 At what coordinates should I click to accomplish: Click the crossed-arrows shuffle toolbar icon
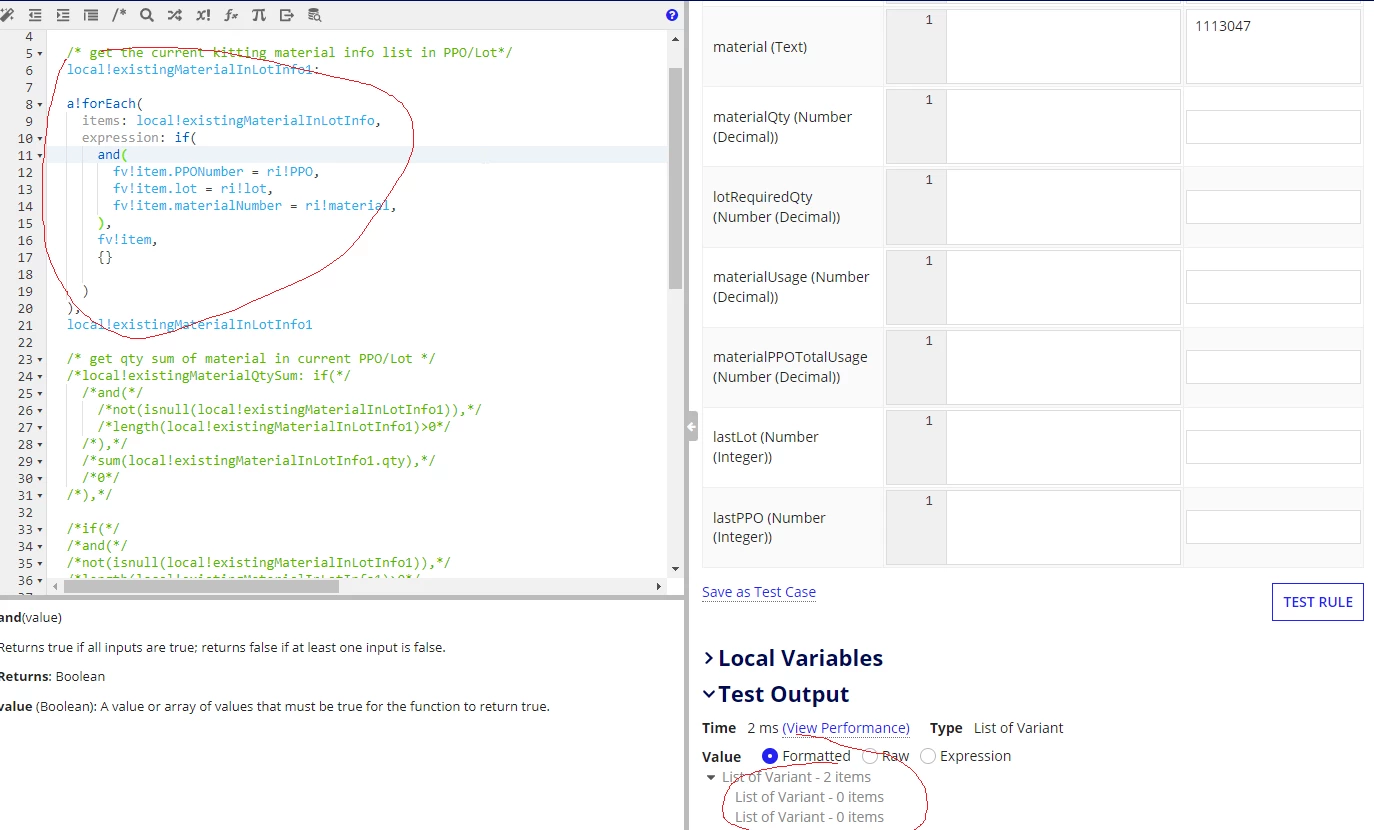click(x=175, y=15)
